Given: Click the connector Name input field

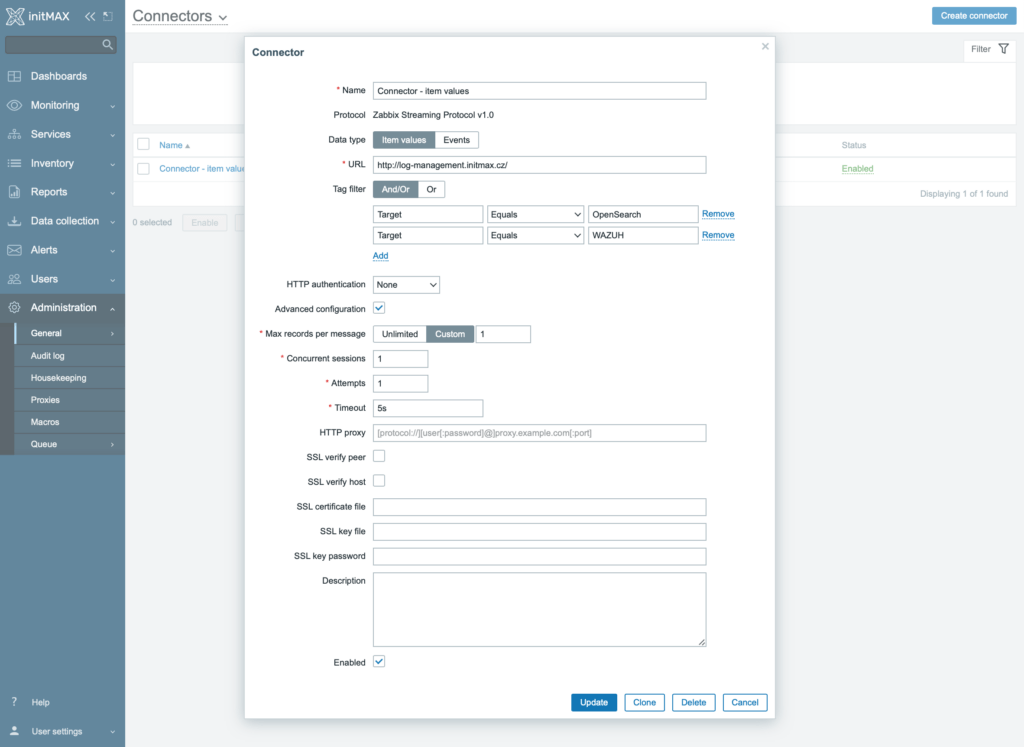Looking at the screenshot, I should [539, 91].
